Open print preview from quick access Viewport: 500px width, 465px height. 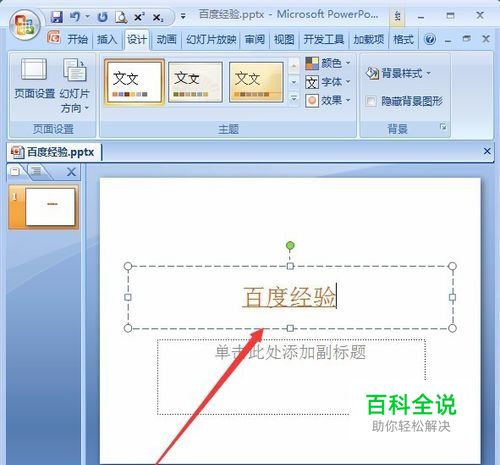(x=121, y=17)
